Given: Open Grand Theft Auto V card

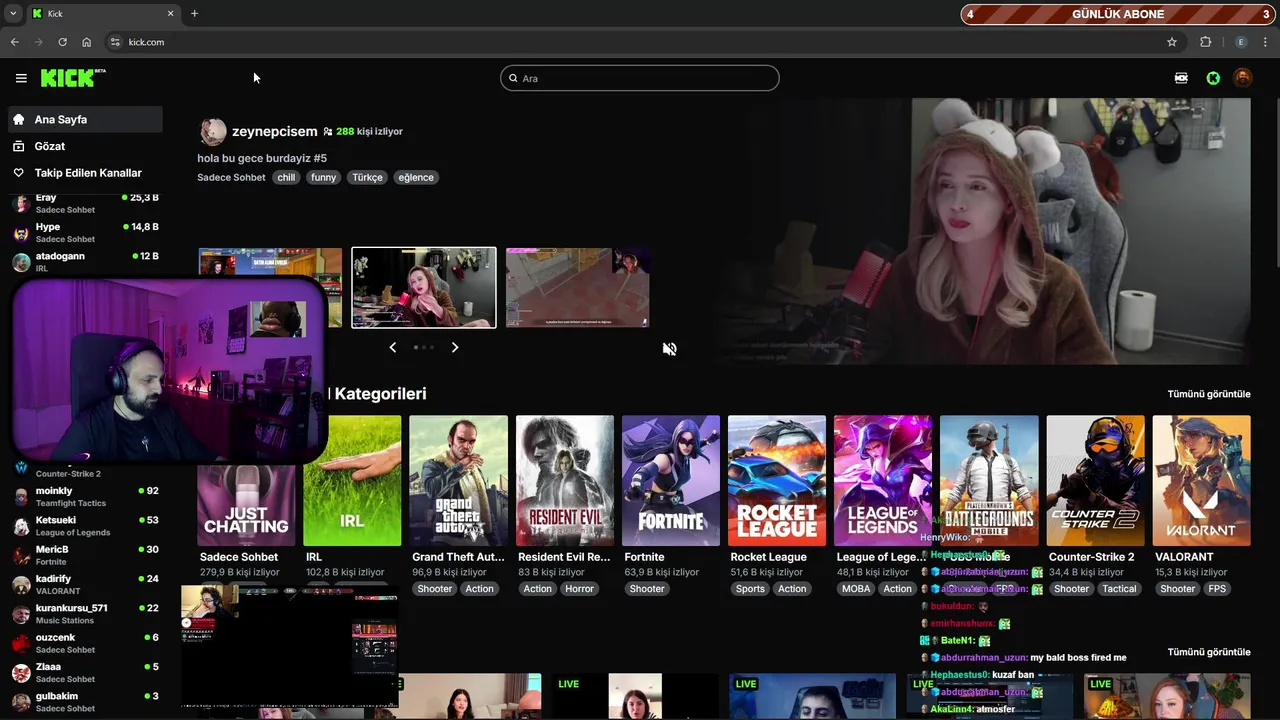Looking at the screenshot, I should 458,480.
